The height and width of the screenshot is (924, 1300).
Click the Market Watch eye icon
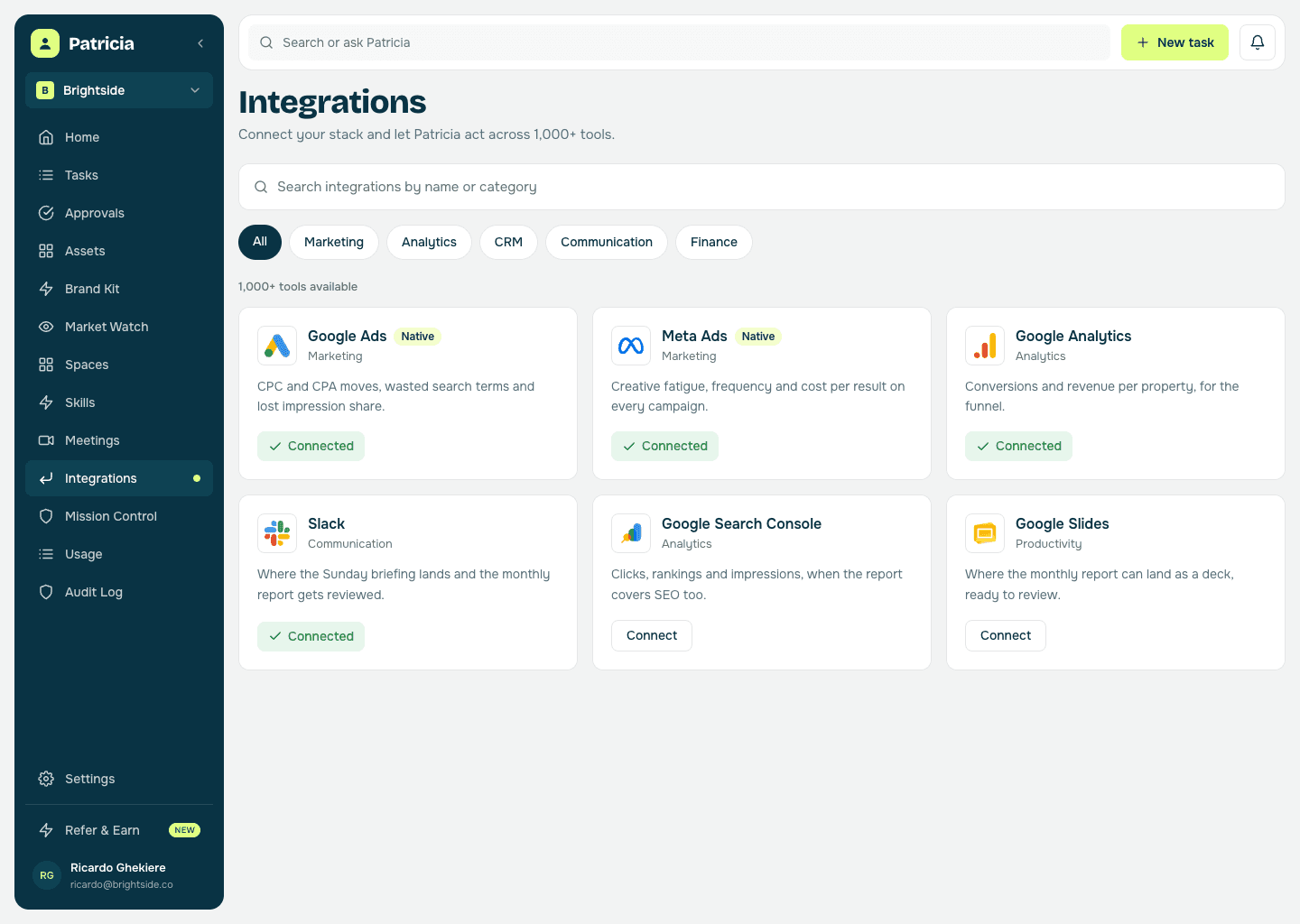[x=46, y=327]
